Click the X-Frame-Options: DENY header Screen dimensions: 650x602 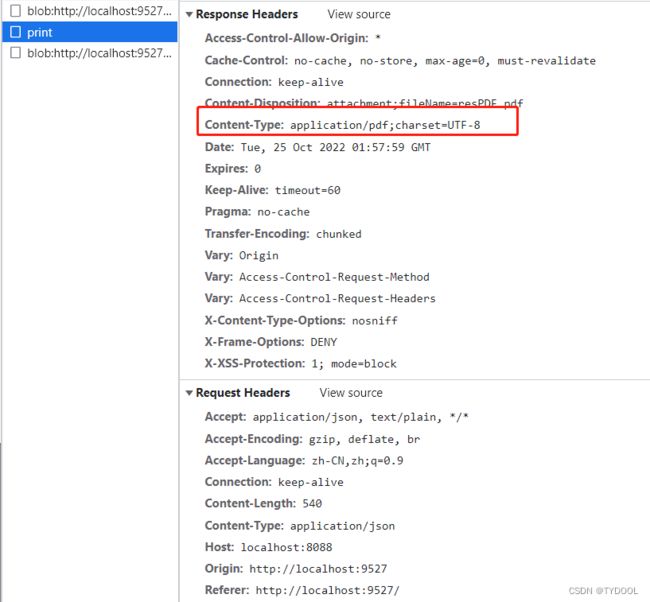pyautogui.click(x=271, y=342)
